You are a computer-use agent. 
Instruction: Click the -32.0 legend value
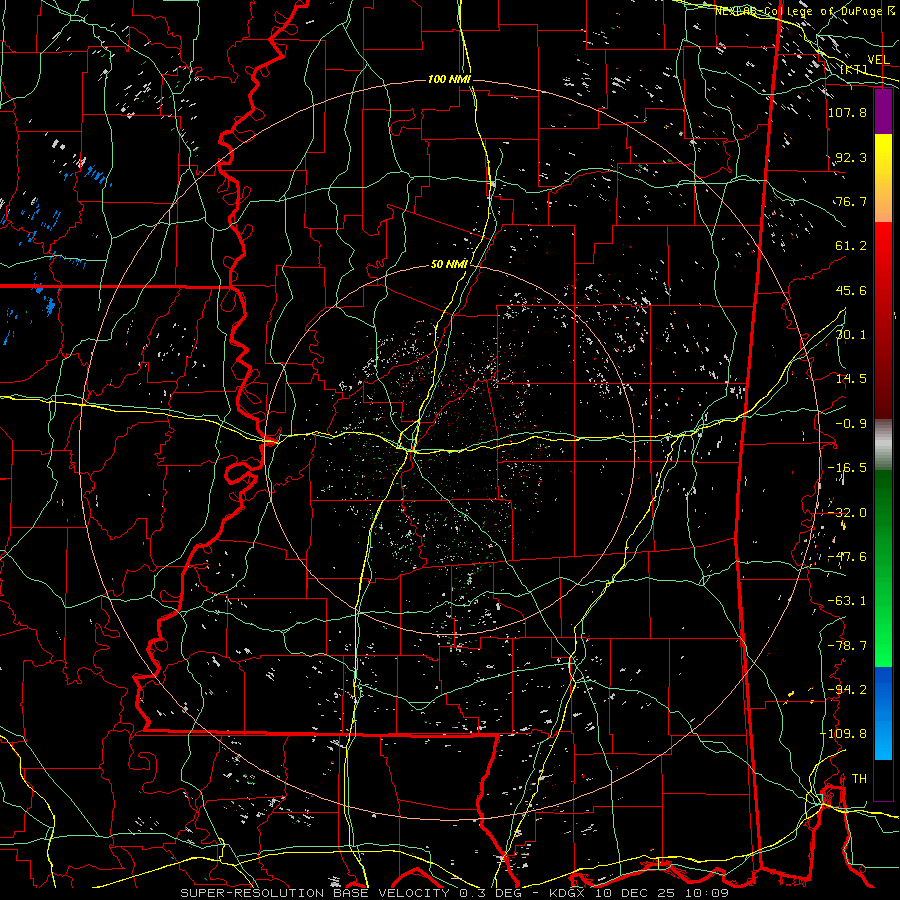coord(848,513)
